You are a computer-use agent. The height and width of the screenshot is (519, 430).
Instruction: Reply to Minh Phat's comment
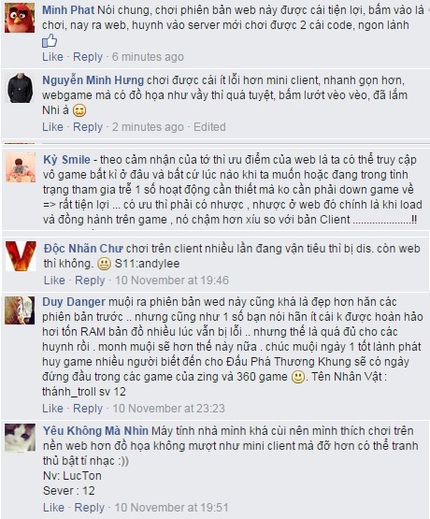pos(88,57)
